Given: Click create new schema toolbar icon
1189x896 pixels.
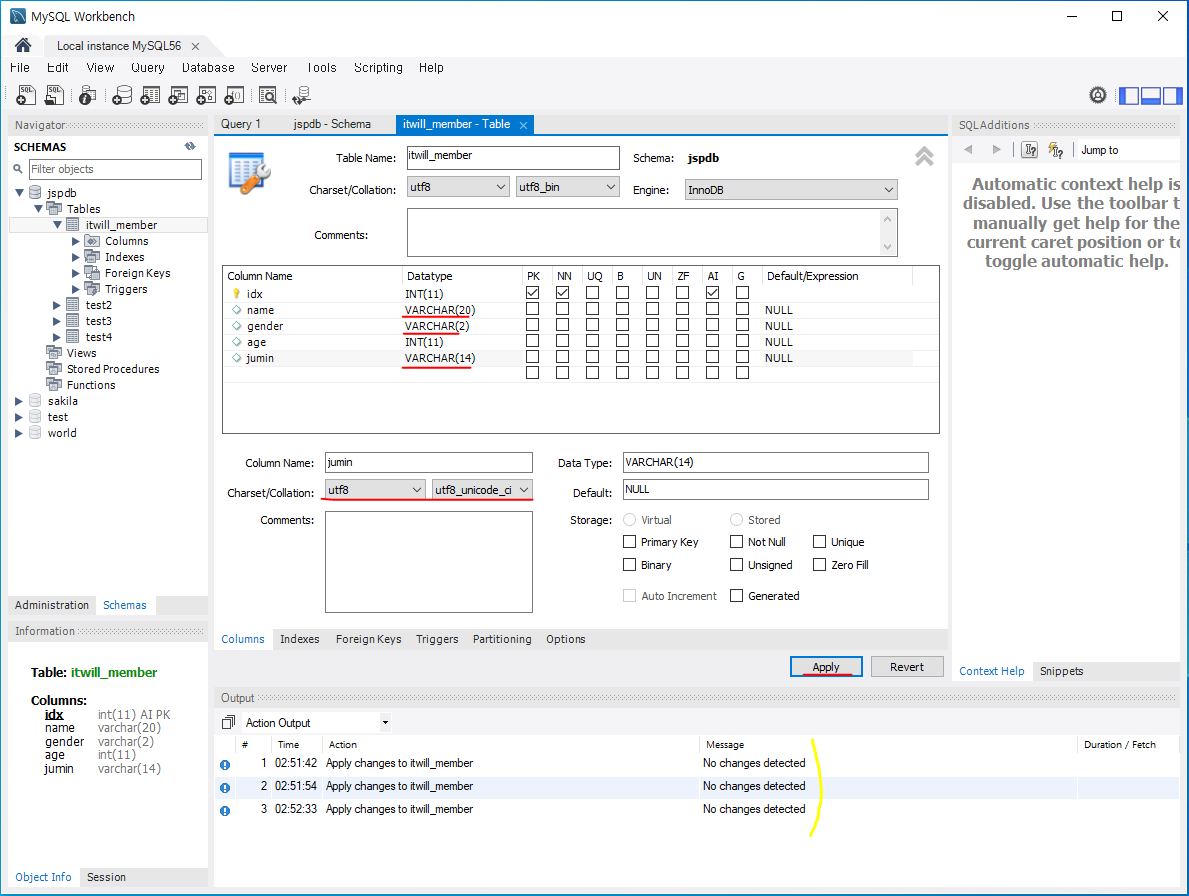Looking at the screenshot, I should [121, 96].
